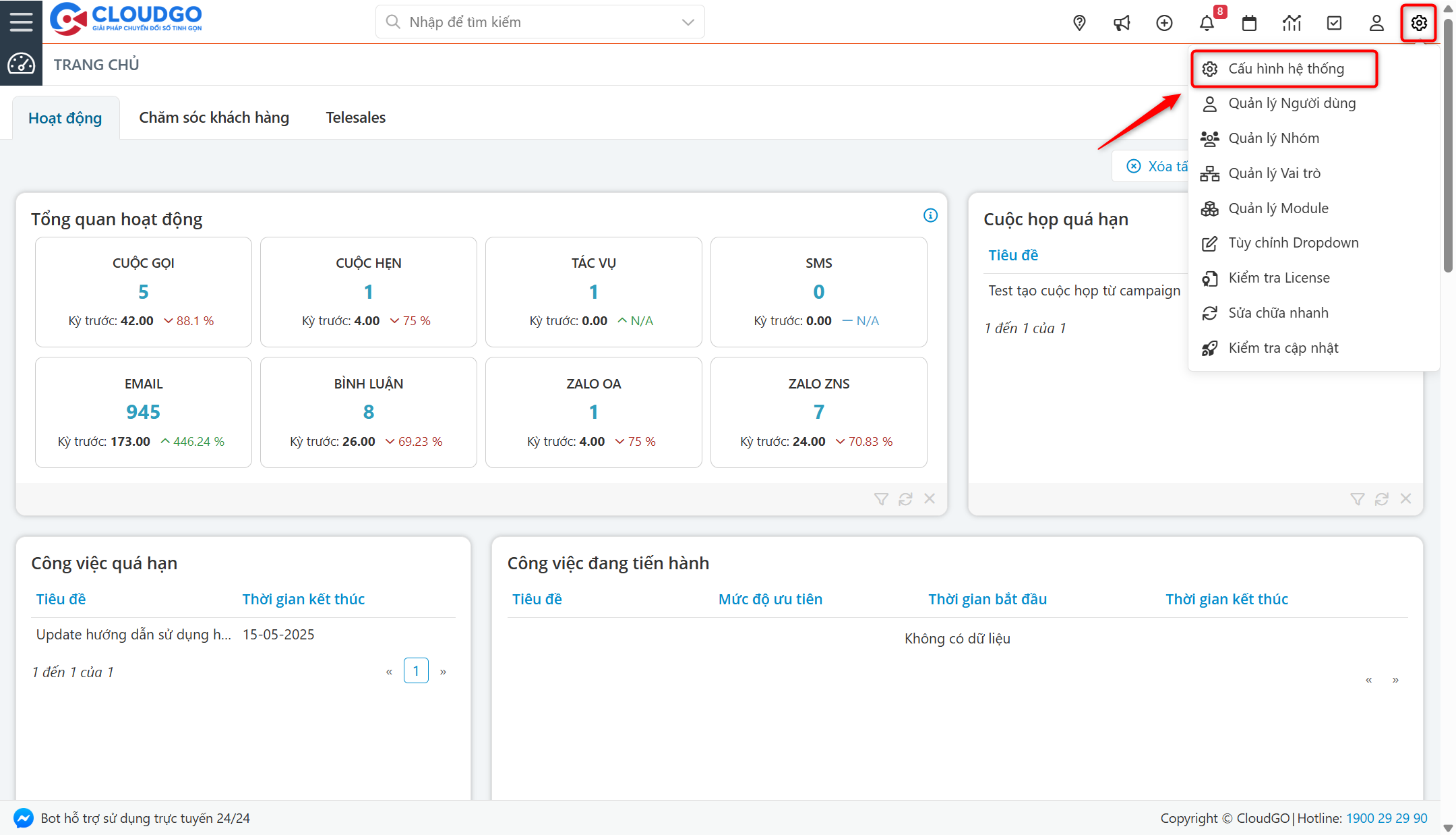Select Cấu hình hệ thống menu item
Screen dimensions: 1456x835
(x=1285, y=69)
